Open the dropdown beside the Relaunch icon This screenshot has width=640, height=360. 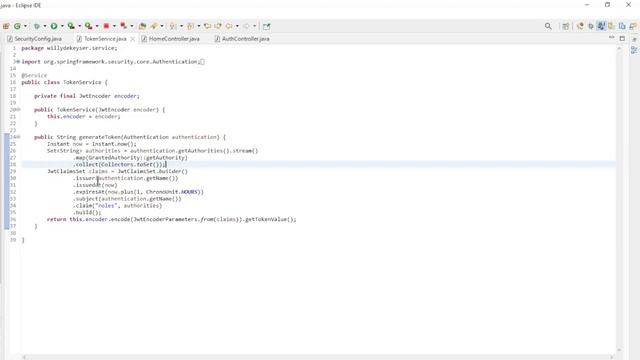(x=132, y=26)
